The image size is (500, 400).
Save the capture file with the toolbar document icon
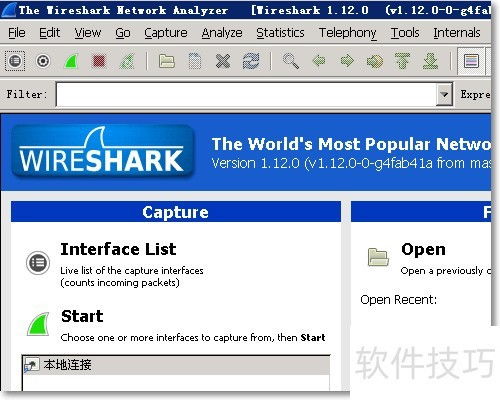click(x=195, y=61)
